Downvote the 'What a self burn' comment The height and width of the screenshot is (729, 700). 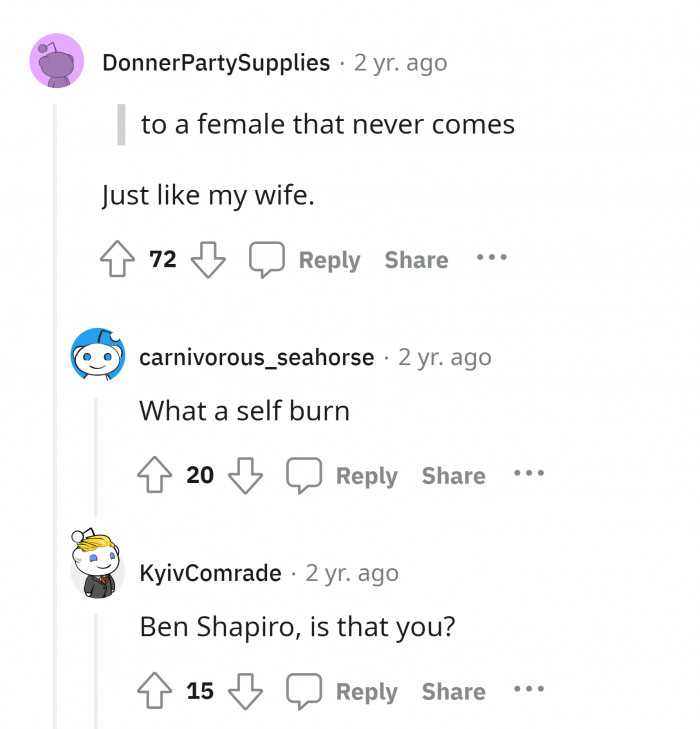click(245, 475)
